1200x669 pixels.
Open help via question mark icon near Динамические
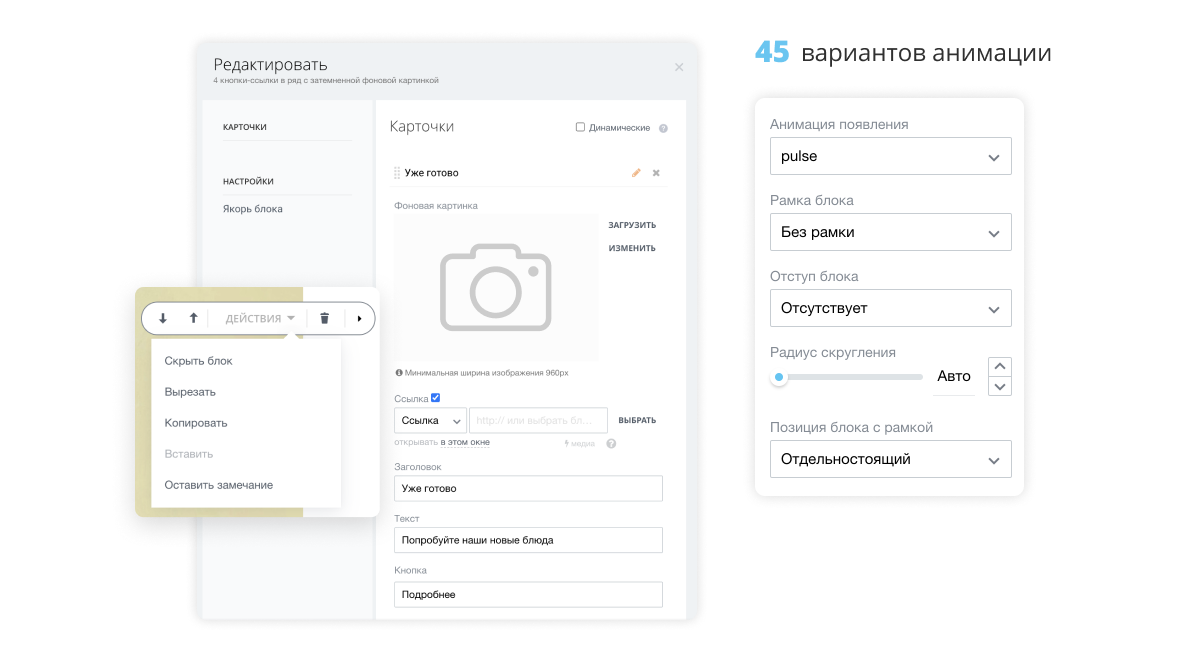[663, 127]
